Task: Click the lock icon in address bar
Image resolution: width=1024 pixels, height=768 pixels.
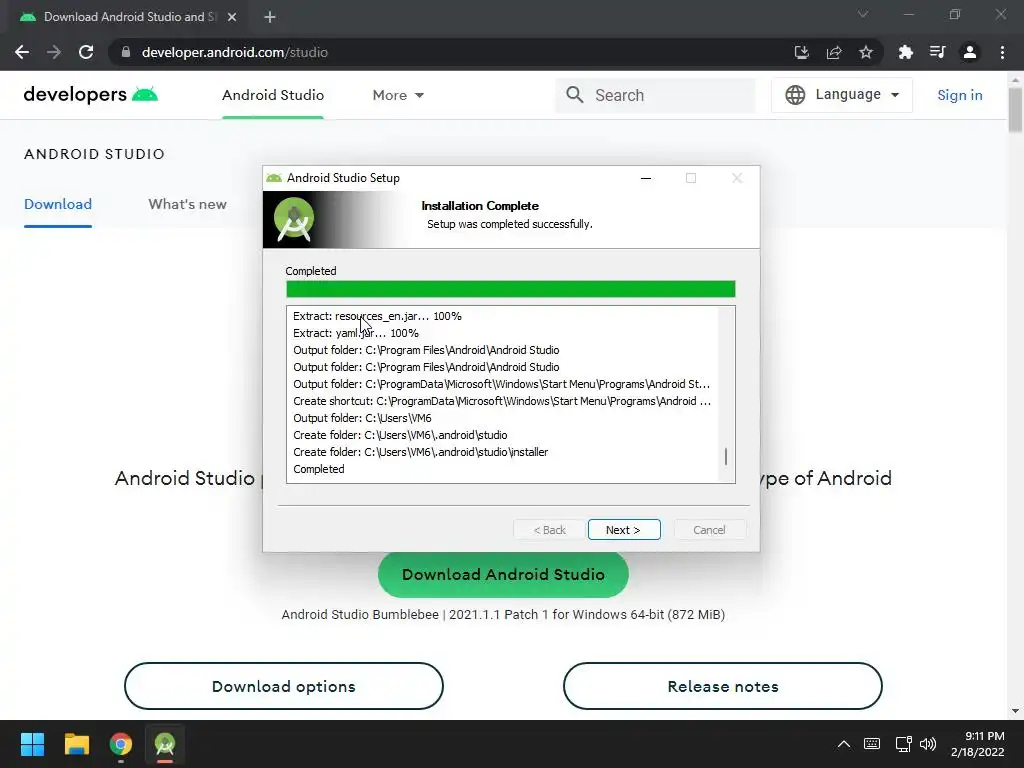Action: (x=126, y=52)
